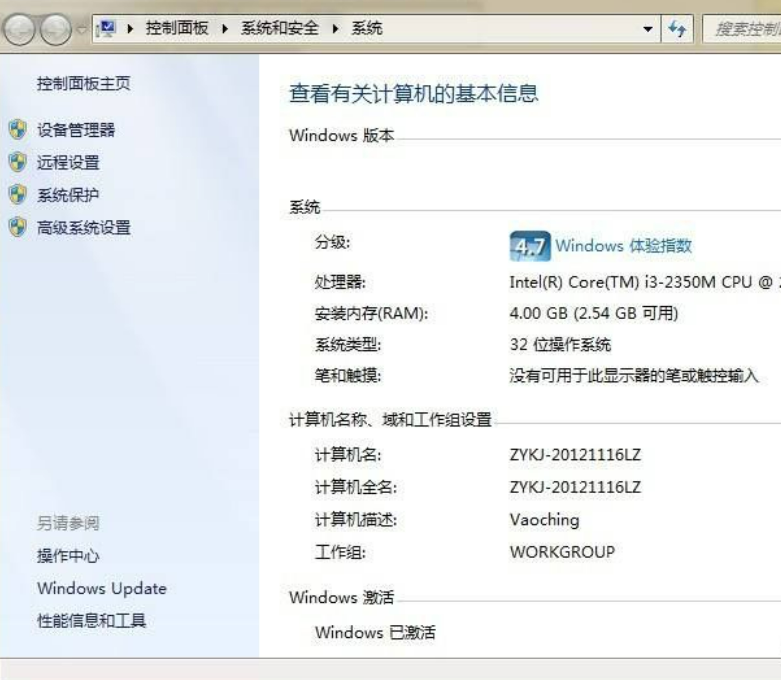
Task: Click the refresh button beside address bar
Action: [x=678, y=29]
